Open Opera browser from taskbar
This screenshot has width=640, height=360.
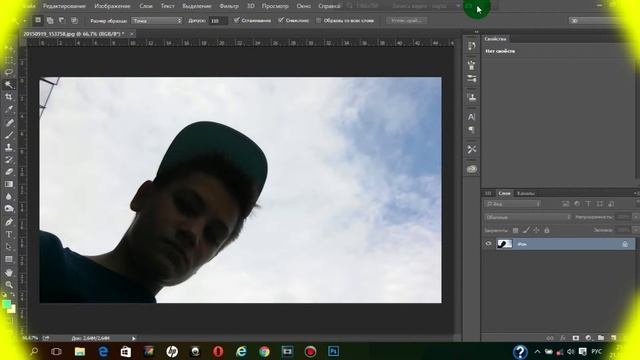218,351
